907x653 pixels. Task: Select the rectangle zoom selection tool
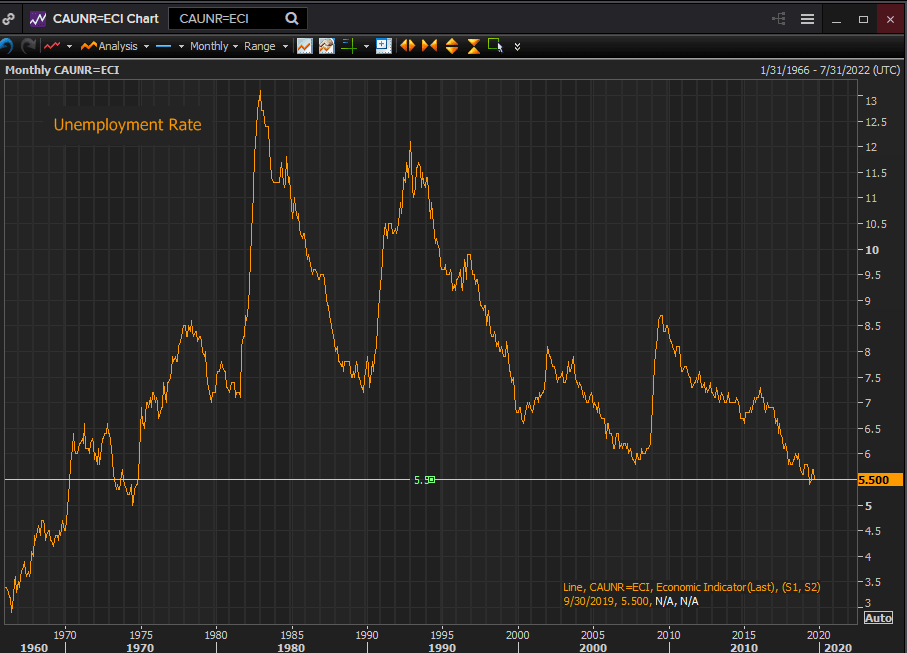495,46
